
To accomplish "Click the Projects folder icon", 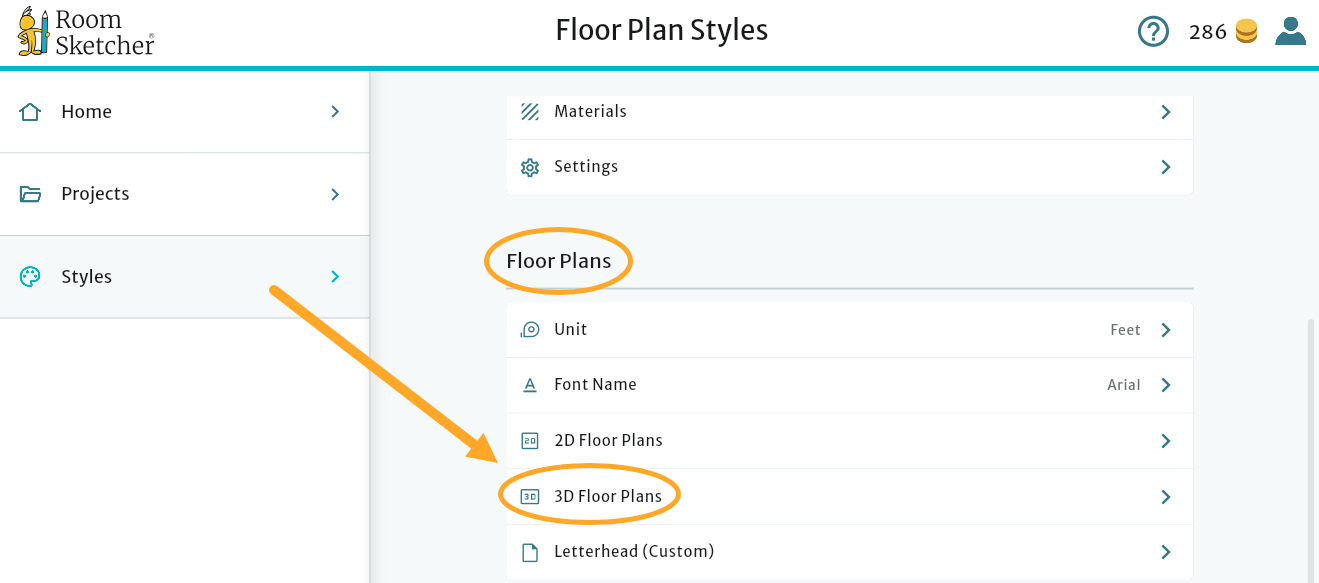I will (x=30, y=193).
